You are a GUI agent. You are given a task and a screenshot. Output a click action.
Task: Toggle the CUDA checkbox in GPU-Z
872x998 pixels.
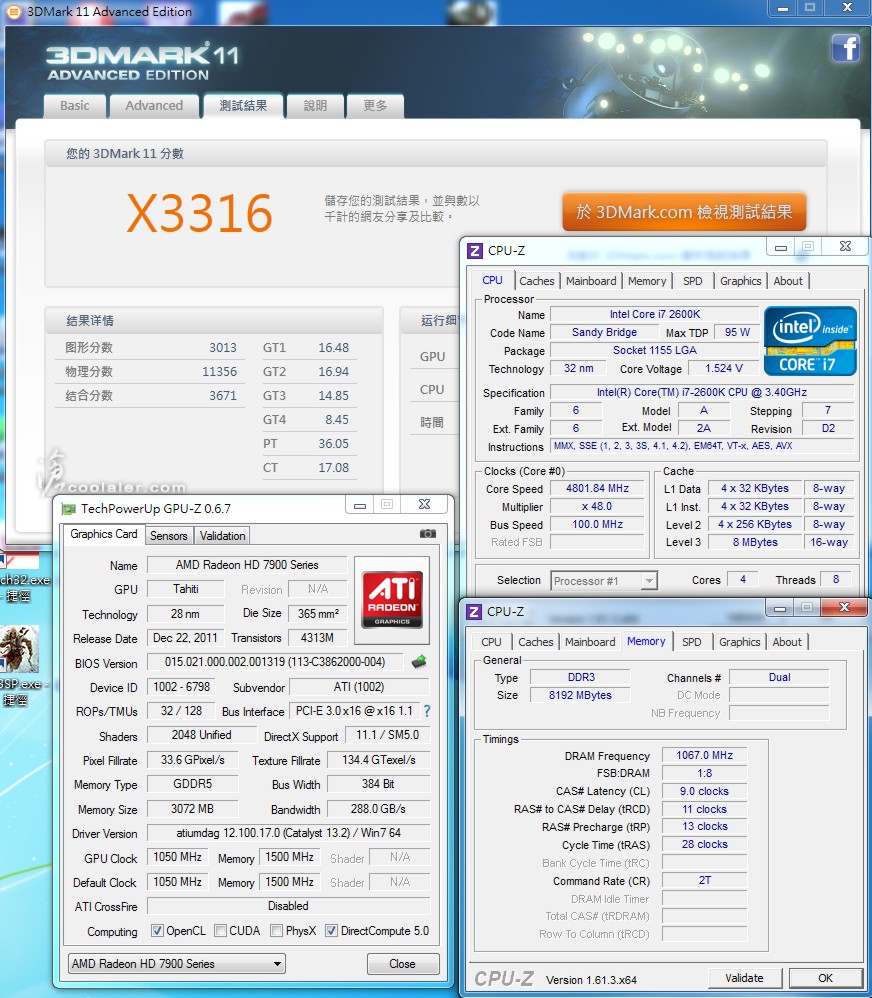coord(220,931)
